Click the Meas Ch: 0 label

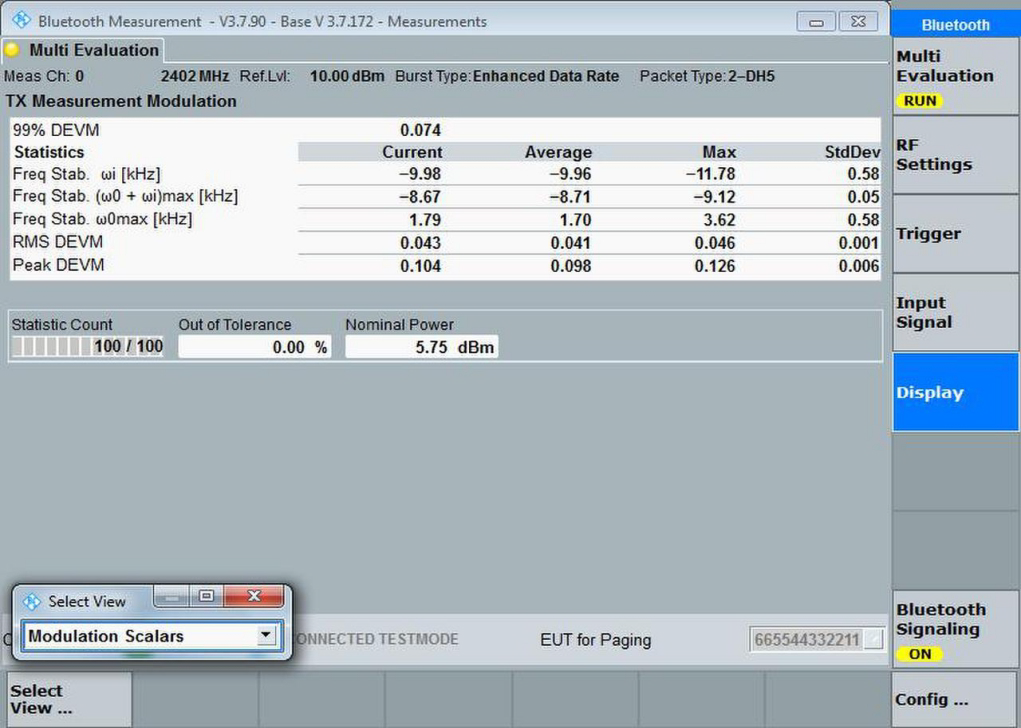point(44,76)
